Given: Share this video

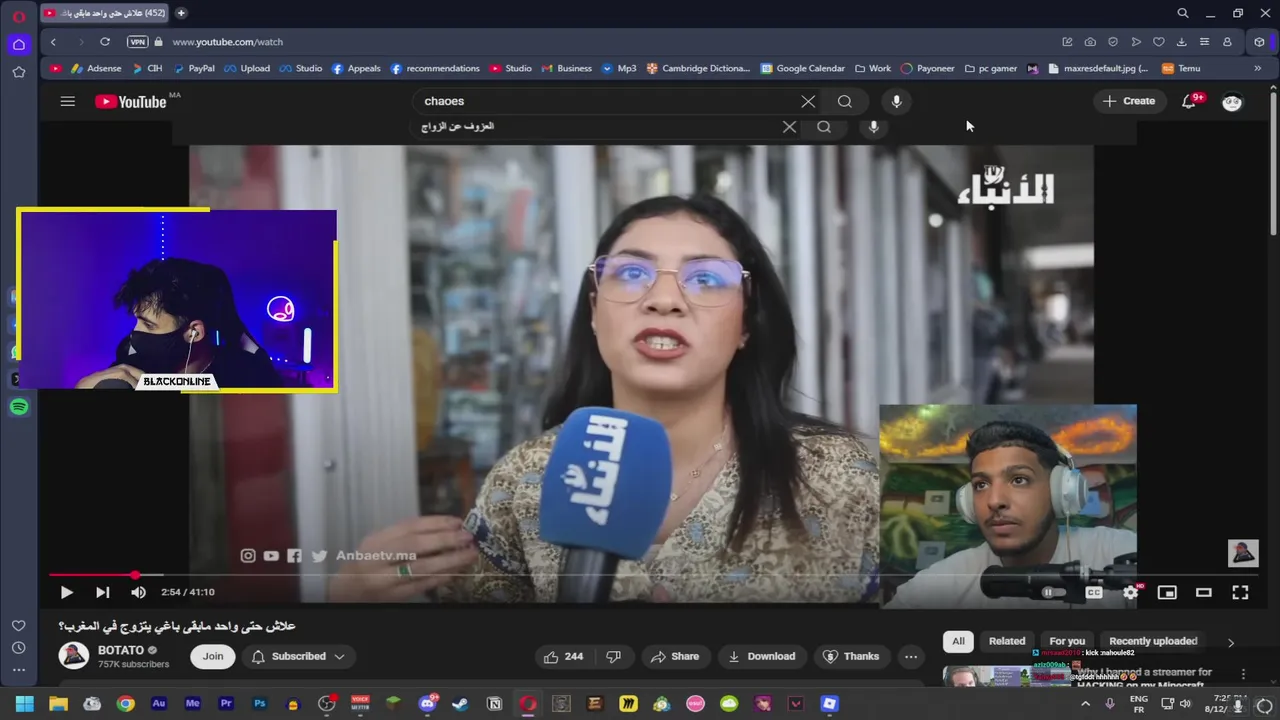Looking at the screenshot, I should (675, 656).
